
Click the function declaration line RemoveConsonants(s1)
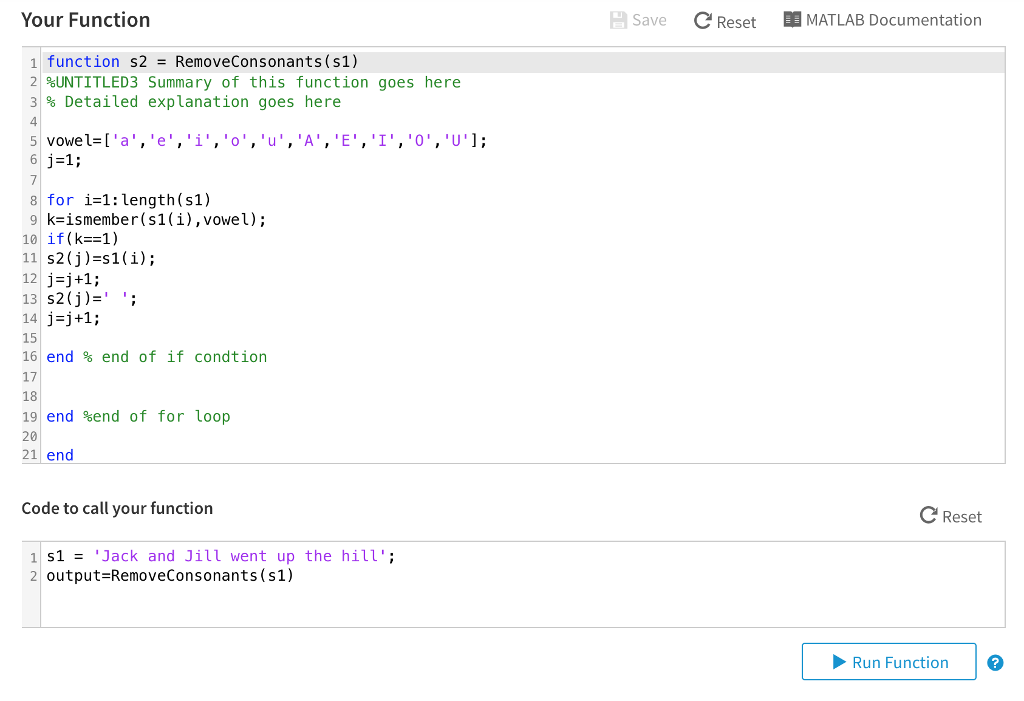pos(202,61)
